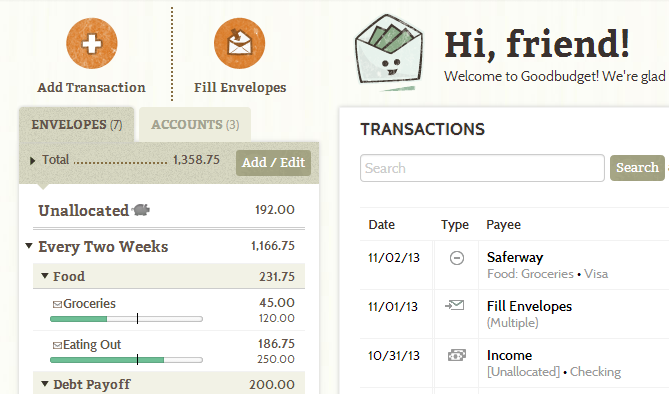Screen dimensions: 669x394
Task: Open the Saferway transaction entry
Action: click(x=515, y=257)
